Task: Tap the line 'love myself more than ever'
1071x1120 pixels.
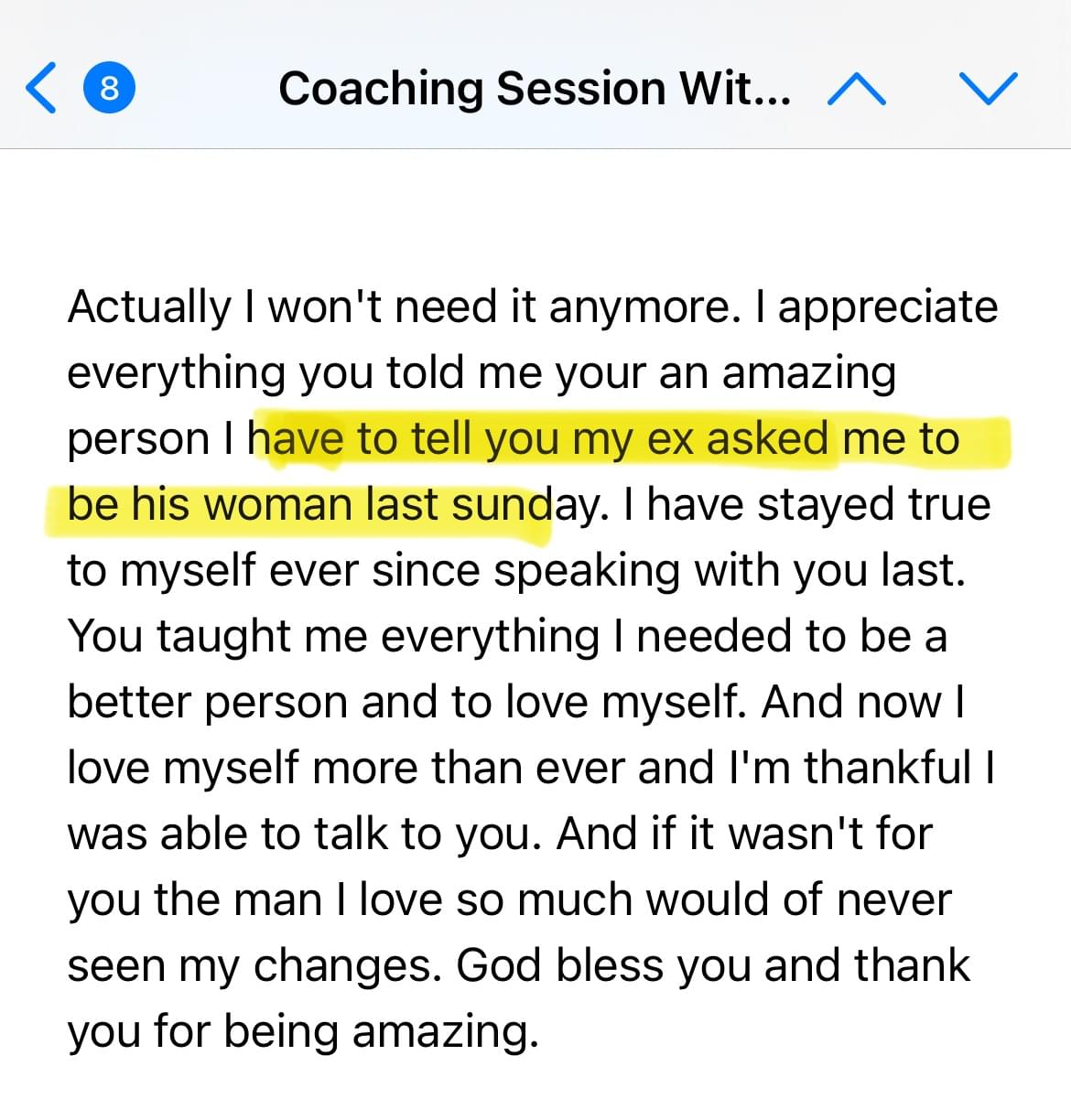Action: tap(531, 768)
